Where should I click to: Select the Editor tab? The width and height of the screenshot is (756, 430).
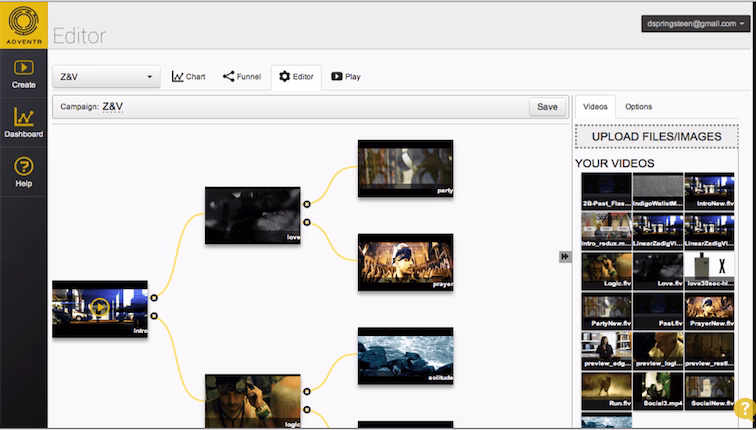click(x=296, y=77)
